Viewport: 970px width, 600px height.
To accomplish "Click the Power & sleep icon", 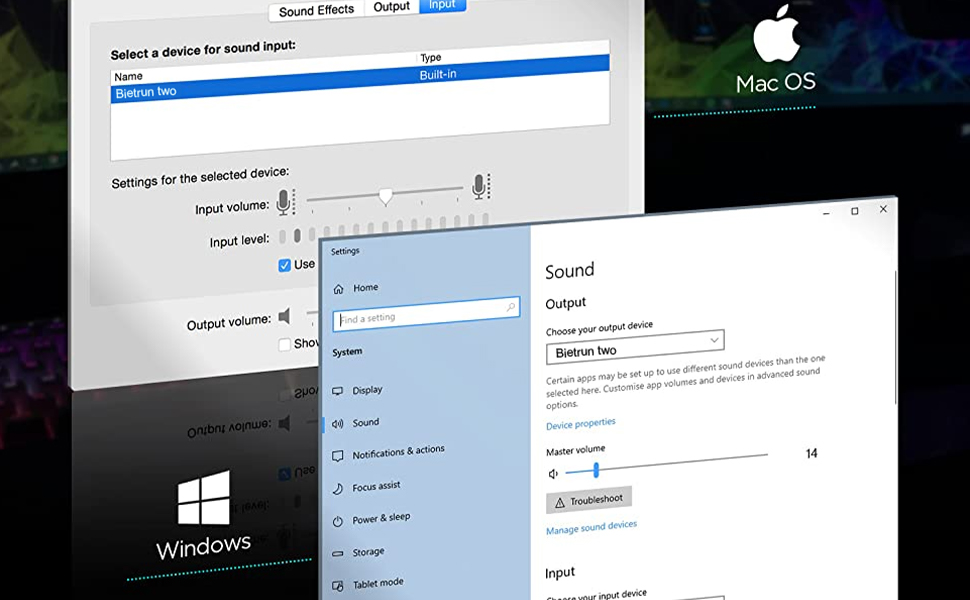I will click(338, 521).
